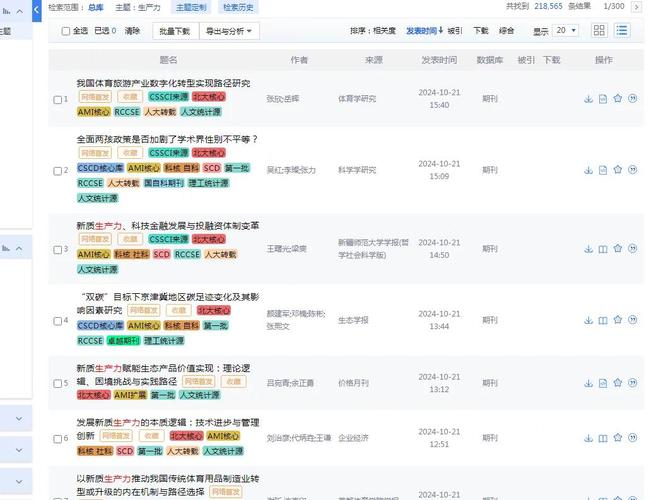The width and height of the screenshot is (661, 500).
Task: Favorite the 京津冀地区碳足迹 article
Action: (x=618, y=320)
